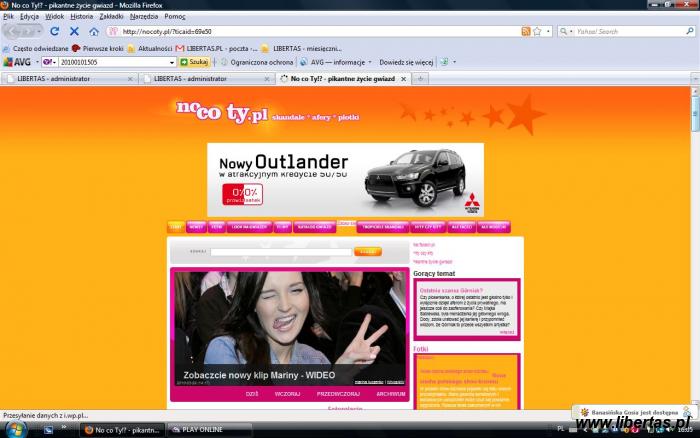Switch to the first LIBERTAS - administrator tab
This screenshot has width=700, height=438.
[x=72, y=78]
